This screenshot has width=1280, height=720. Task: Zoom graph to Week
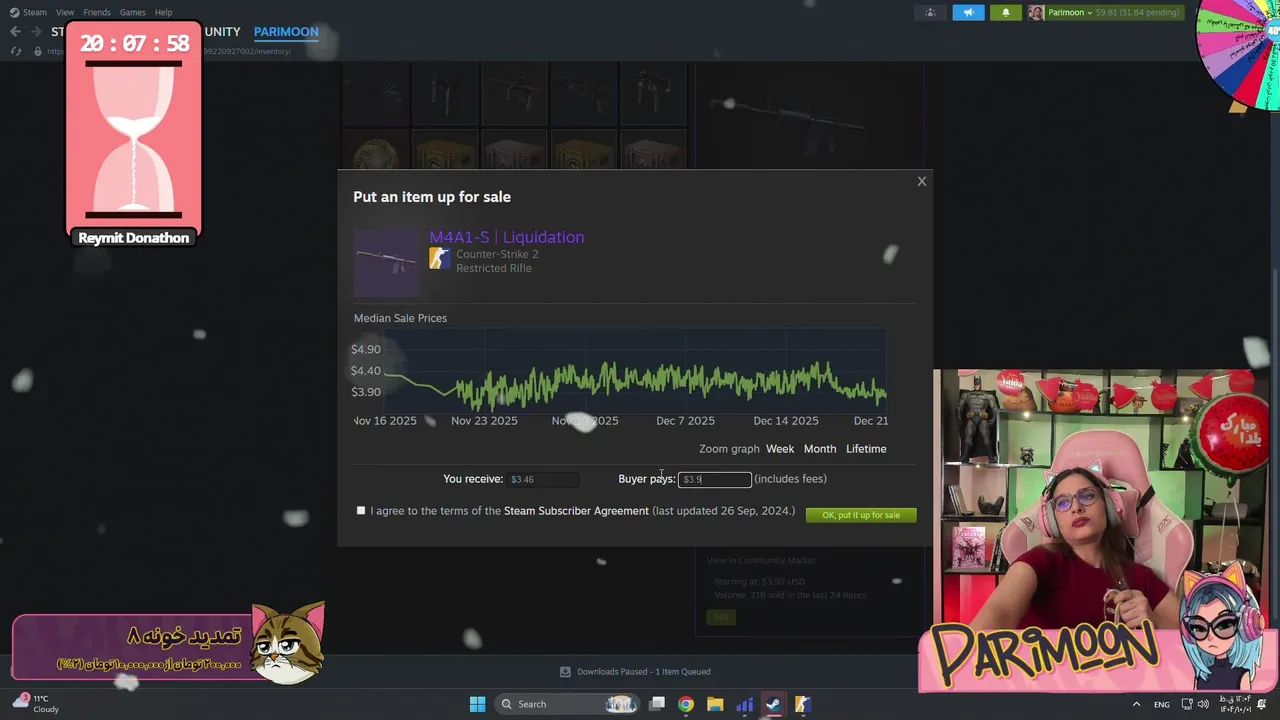tap(780, 449)
